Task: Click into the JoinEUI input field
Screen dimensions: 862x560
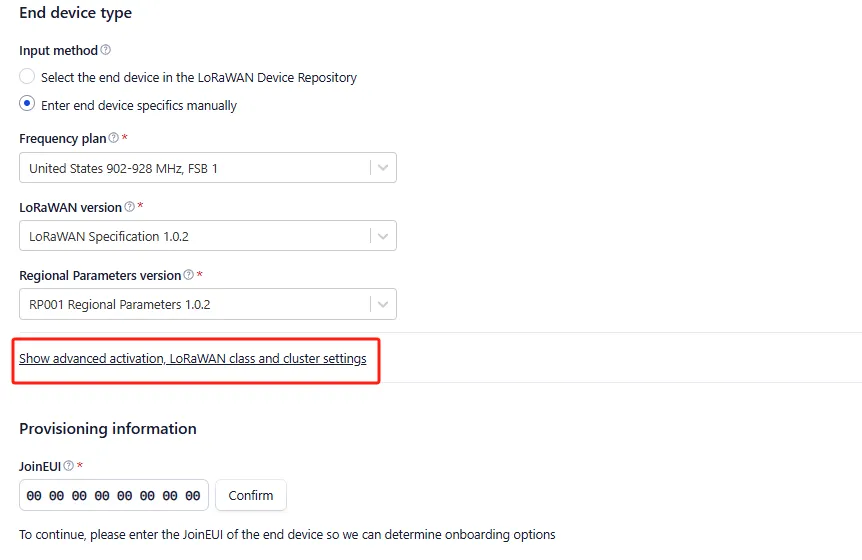Action: pos(113,495)
